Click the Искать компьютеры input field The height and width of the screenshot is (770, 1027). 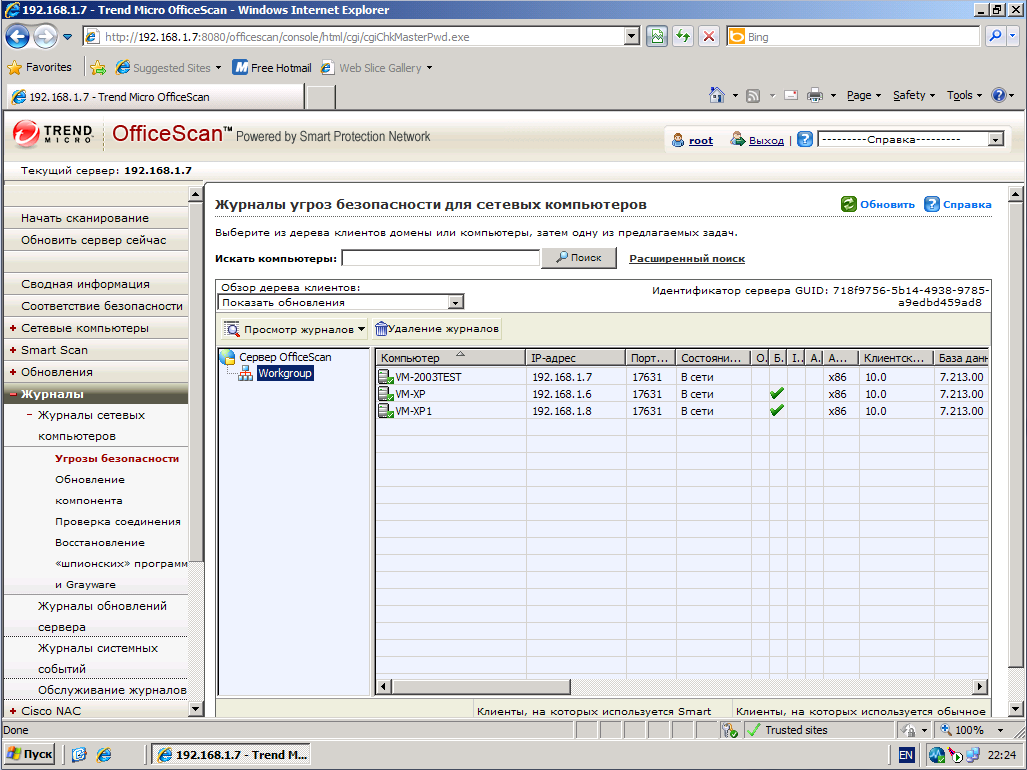click(x=441, y=258)
